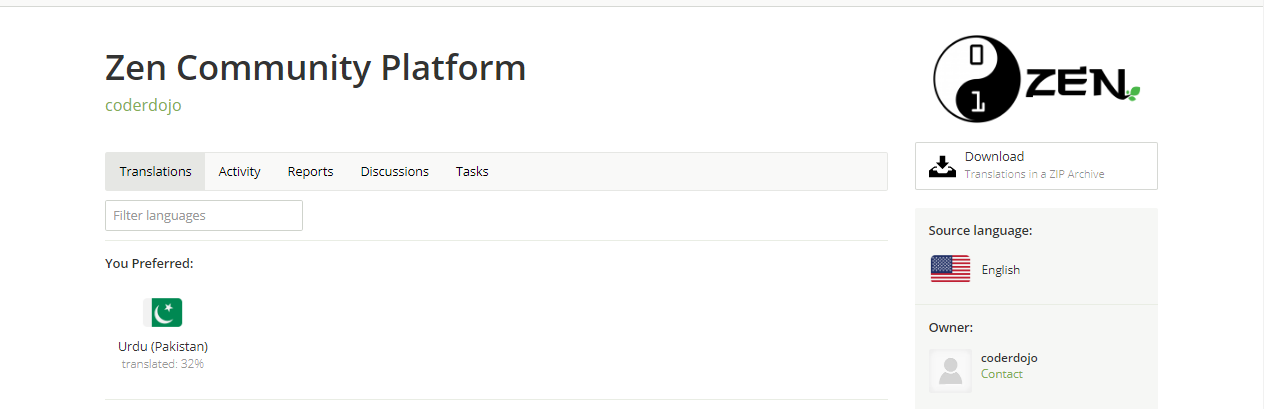This screenshot has height=409, width=1264.
Task: Open the Activity tab
Action: click(239, 172)
